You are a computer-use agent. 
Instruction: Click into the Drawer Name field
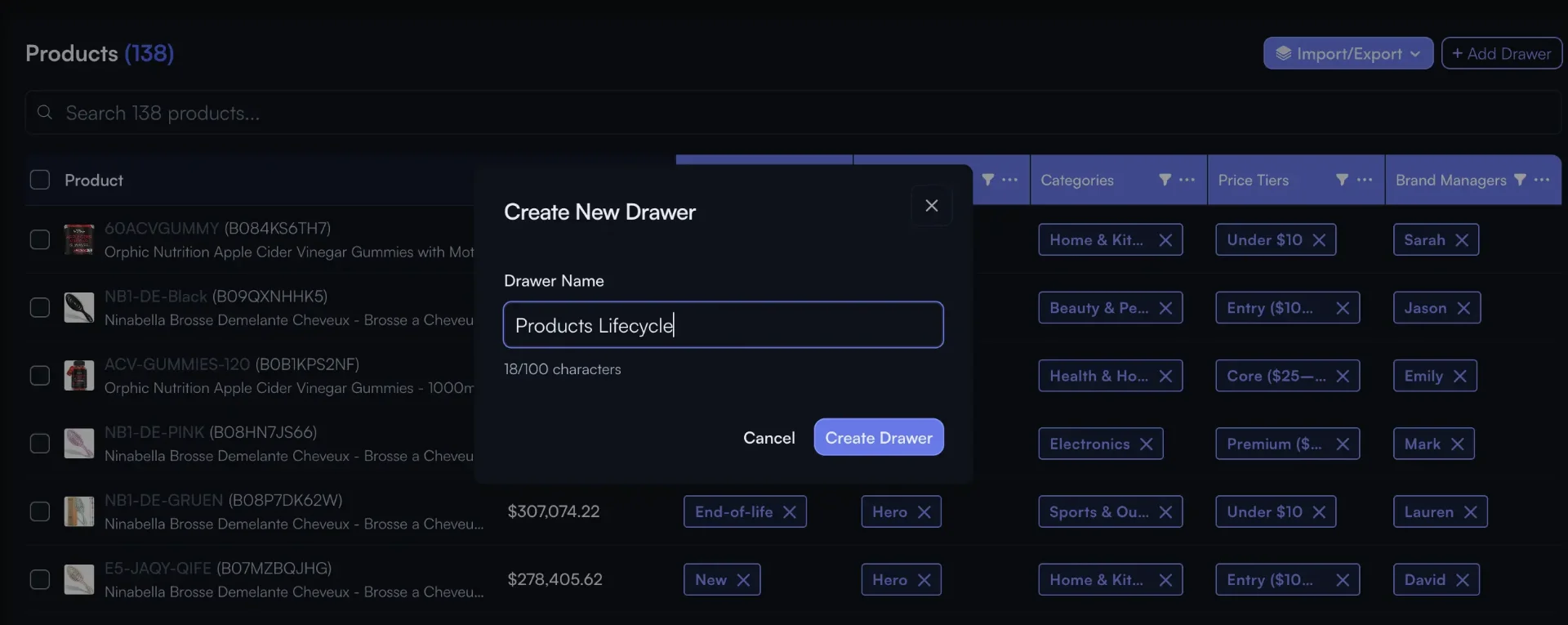click(x=724, y=325)
